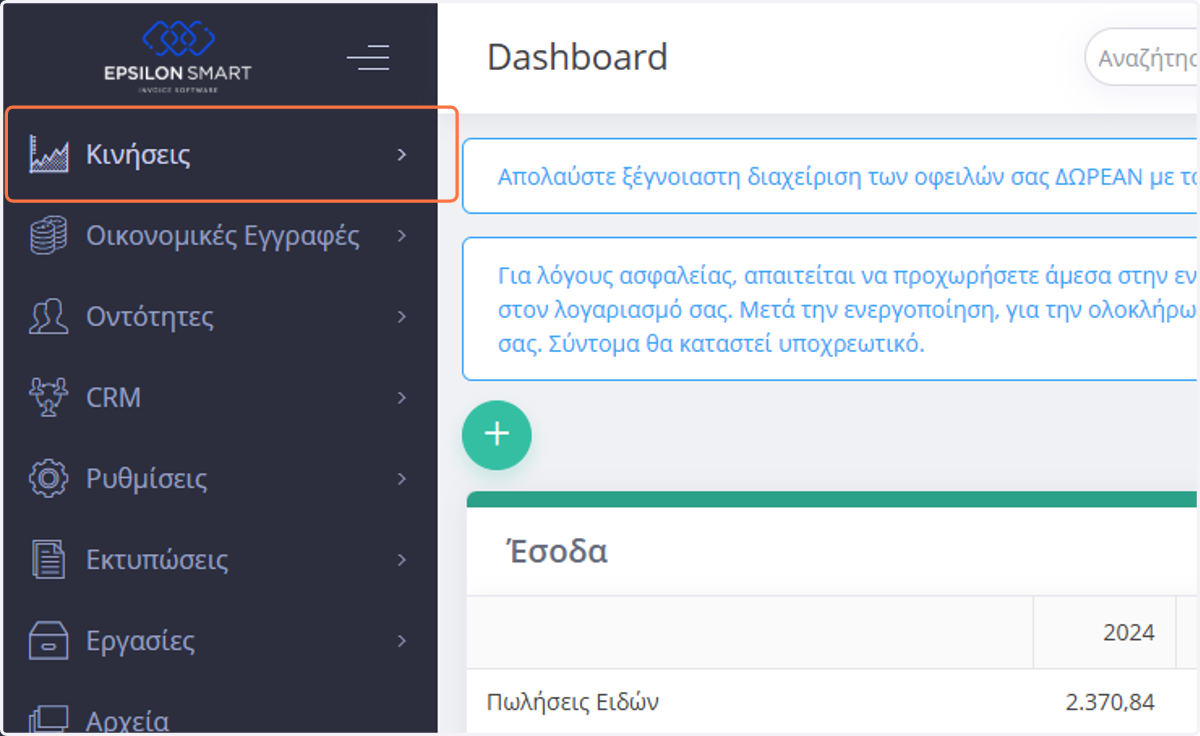The image size is (1200, 736).
Task: Expand the CRM chevron
Action: coord(402,398)
